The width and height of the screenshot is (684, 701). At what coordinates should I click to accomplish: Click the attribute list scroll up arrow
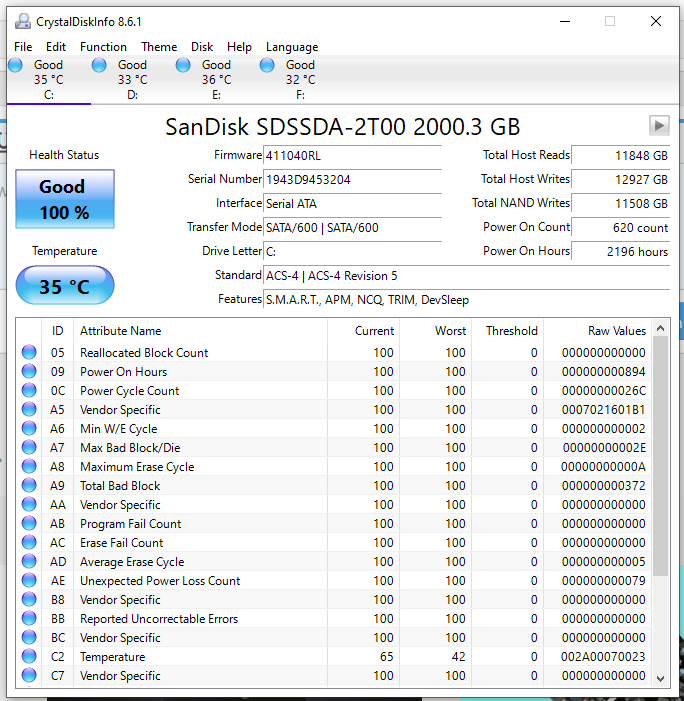pos(660,329)
